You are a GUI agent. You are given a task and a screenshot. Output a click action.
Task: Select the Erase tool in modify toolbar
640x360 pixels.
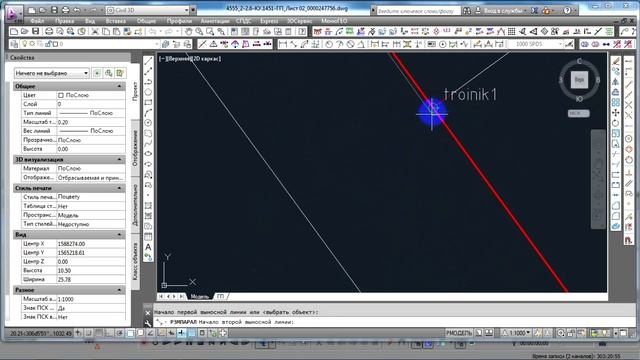[616, 61]
